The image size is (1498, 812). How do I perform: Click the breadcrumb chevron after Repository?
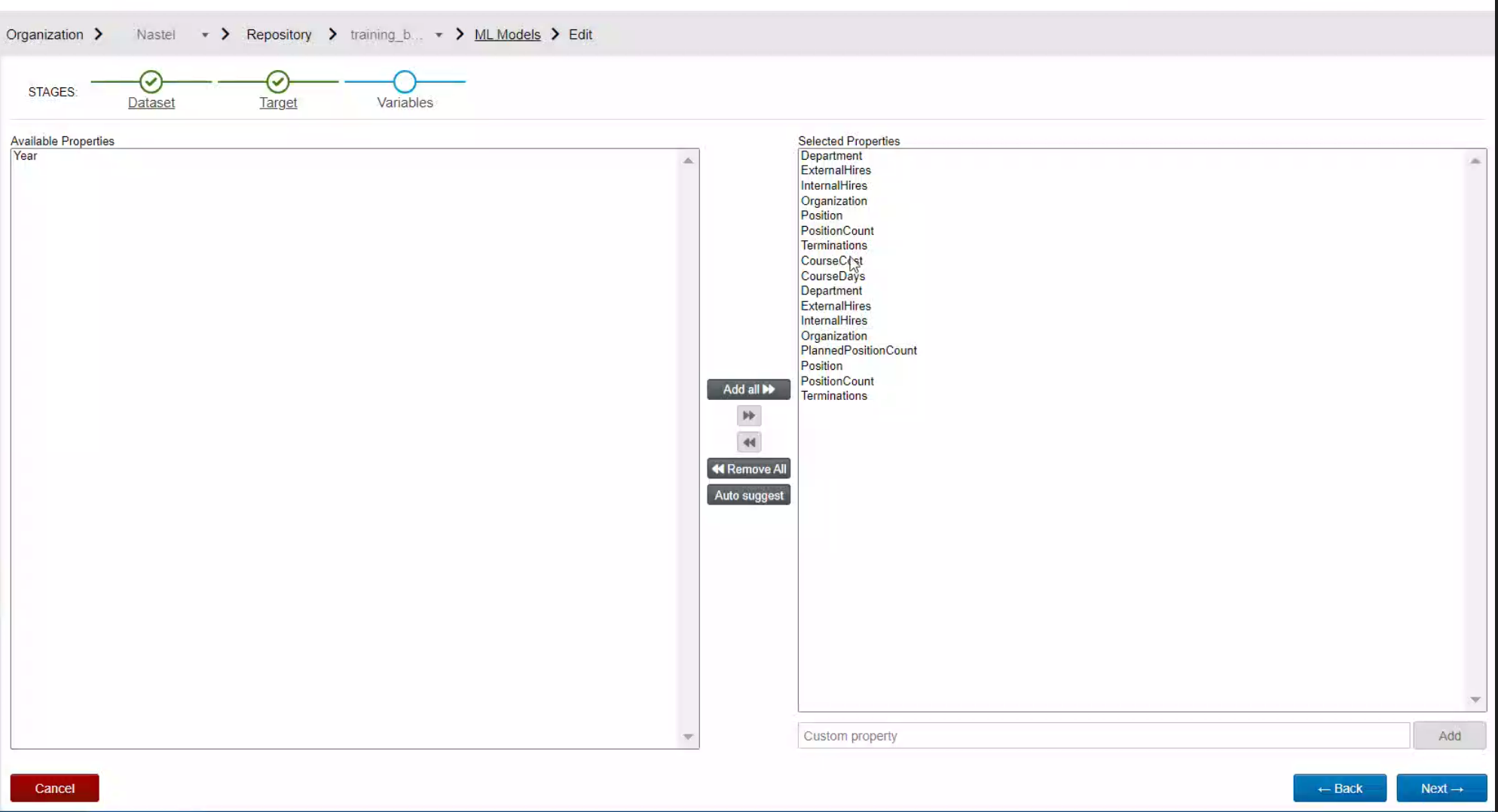(x=332, y=34)
